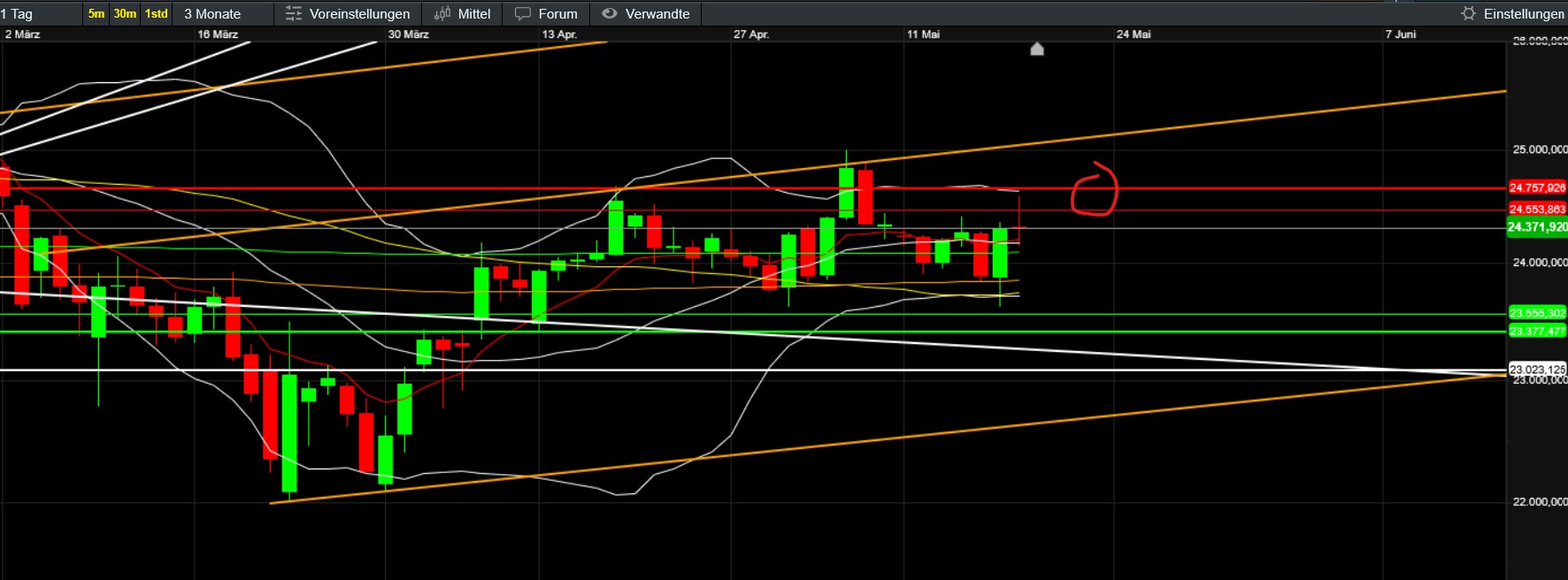Image resolution: width=1568 pixels, height=580 pixels.
Task: Open the Forum speech bubble icon
Action: (x=523, y=13)
